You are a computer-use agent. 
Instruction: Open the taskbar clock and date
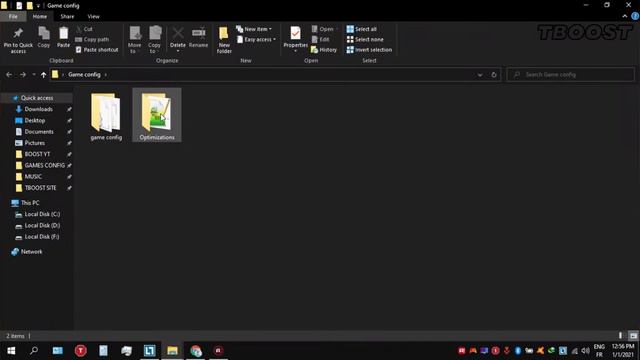623,351
